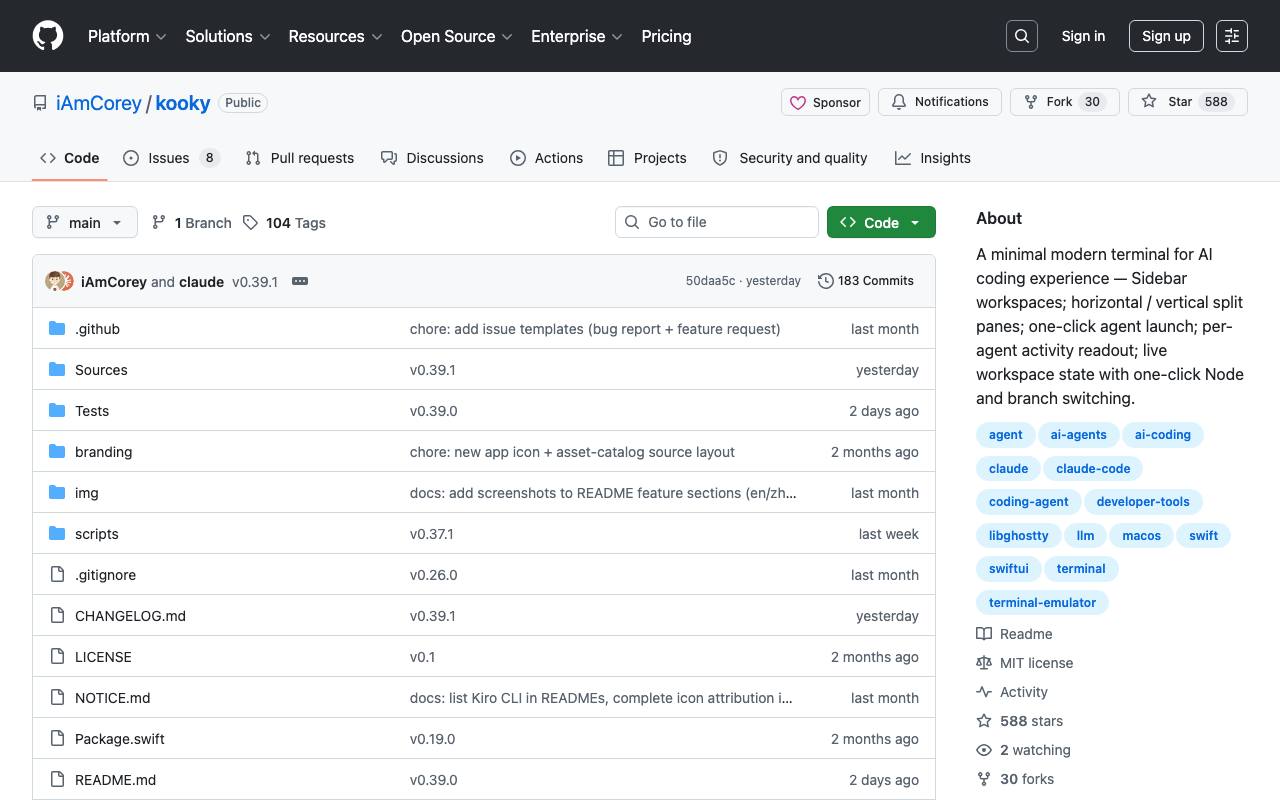Star the kooky repository

pos(1187,102)
